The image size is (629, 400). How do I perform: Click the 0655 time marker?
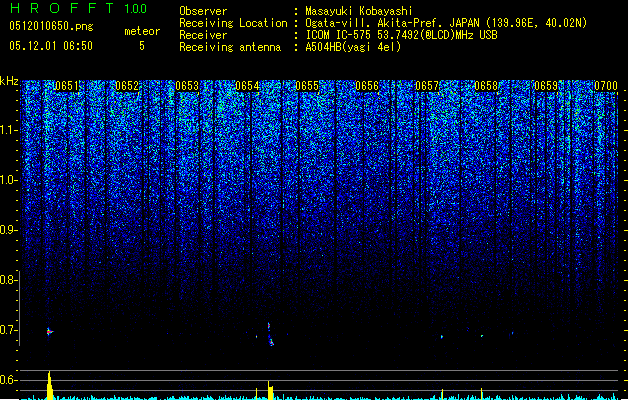[x=307, y=86]
